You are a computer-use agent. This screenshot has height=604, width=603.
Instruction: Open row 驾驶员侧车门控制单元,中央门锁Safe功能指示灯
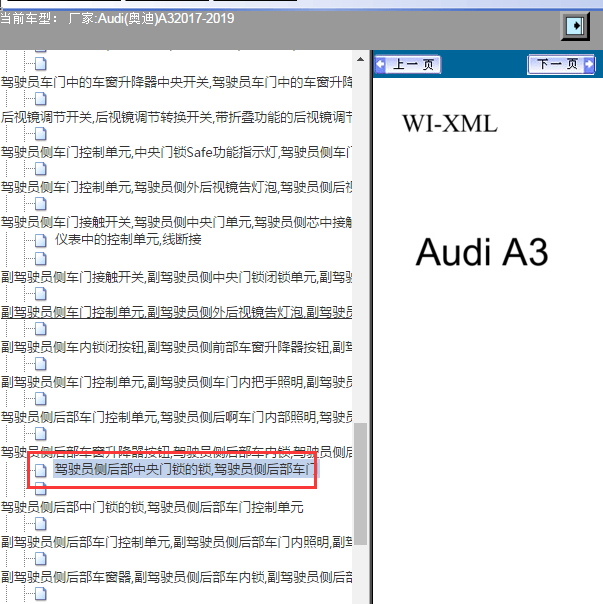[x=176, y=153]
